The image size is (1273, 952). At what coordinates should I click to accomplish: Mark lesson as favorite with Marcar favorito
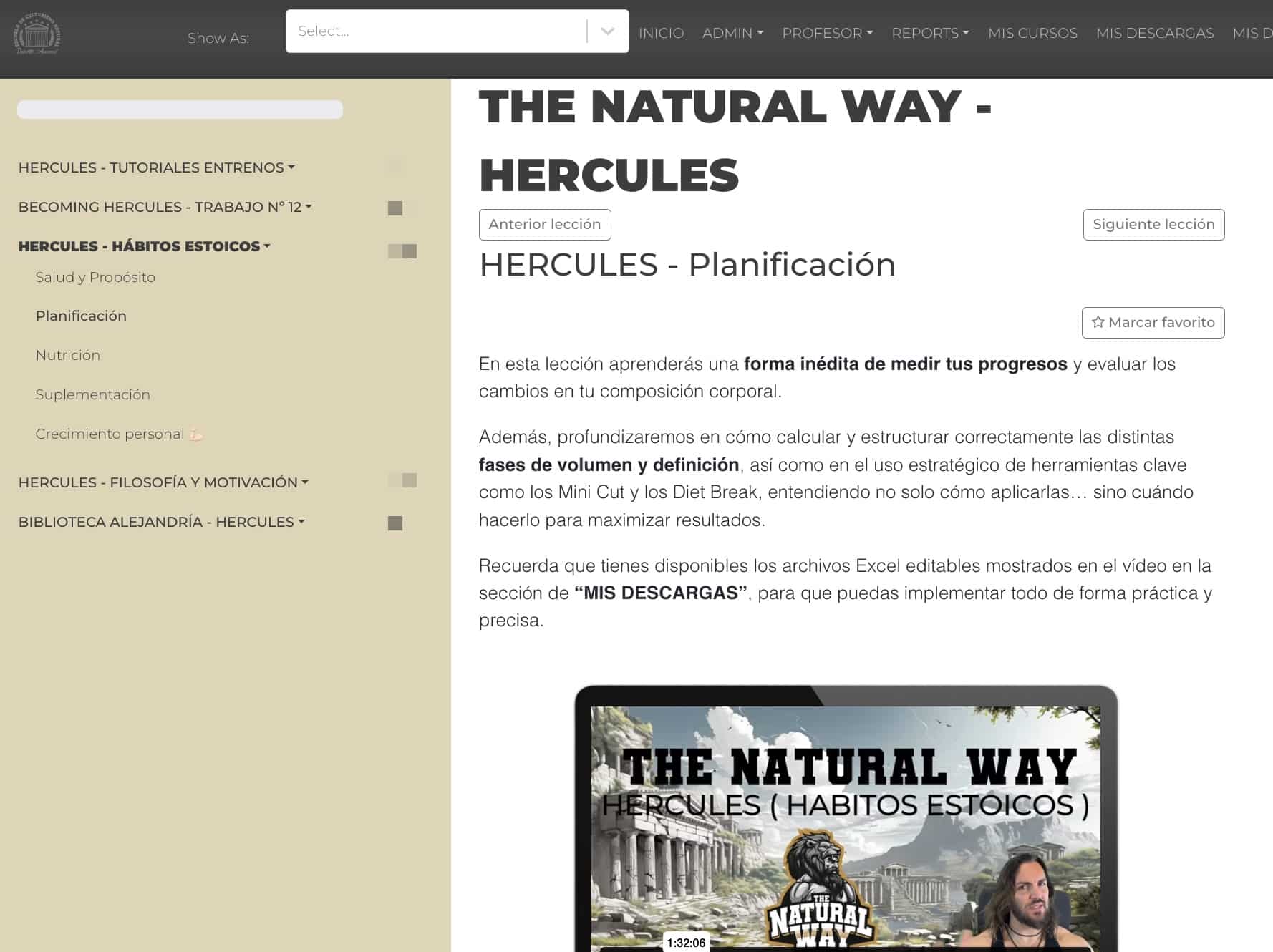(1153, 323)
